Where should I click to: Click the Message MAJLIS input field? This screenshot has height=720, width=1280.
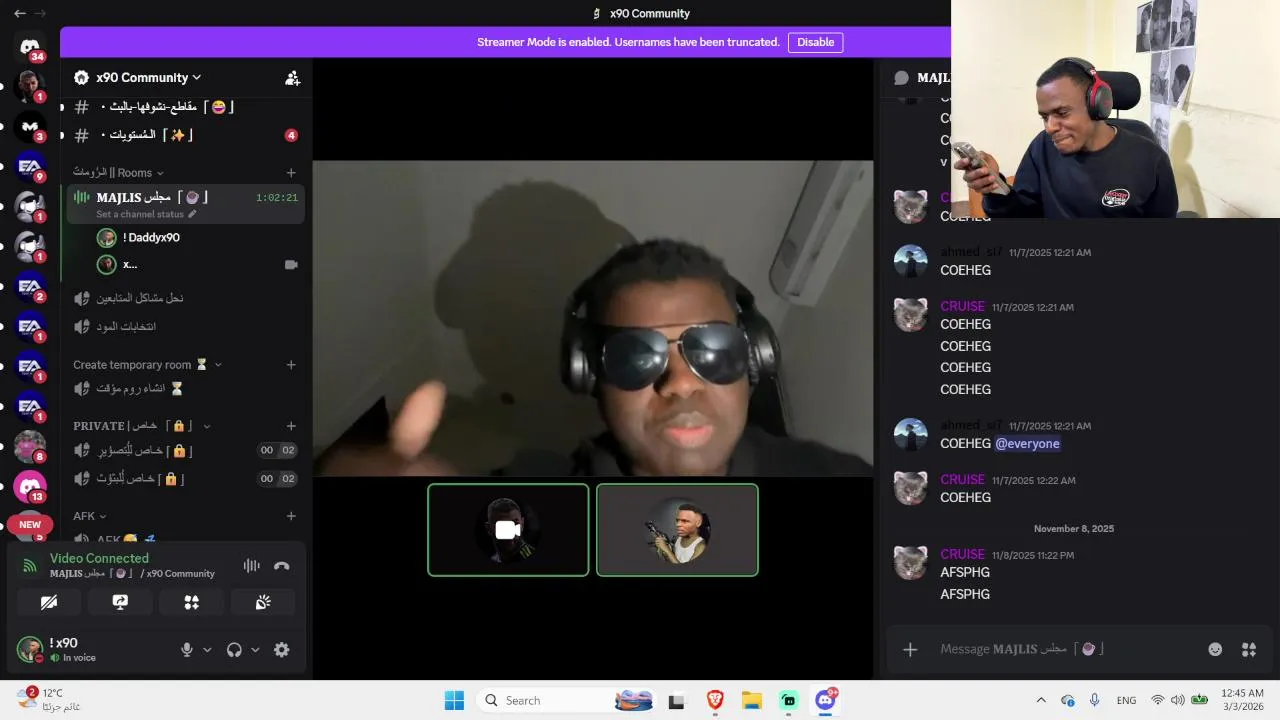pos(1060,649)
